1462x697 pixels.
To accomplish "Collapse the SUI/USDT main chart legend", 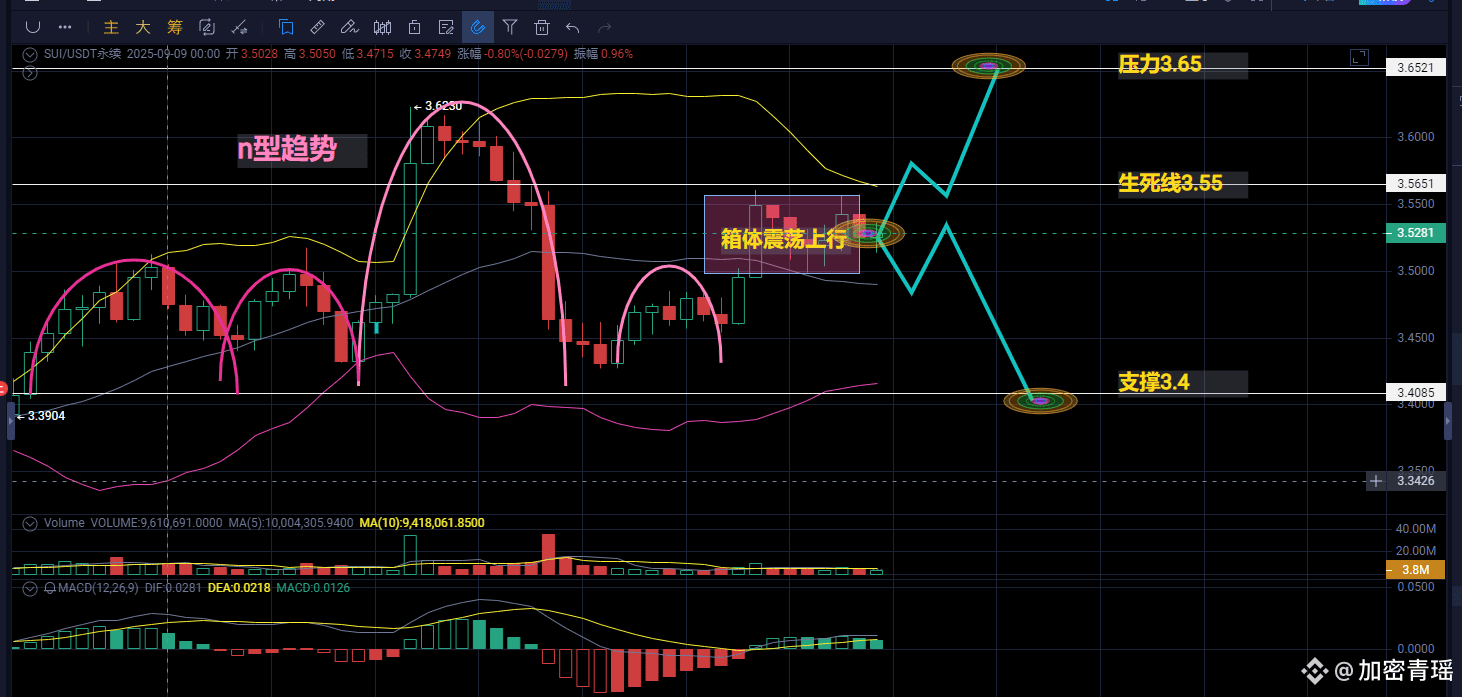I will 30,54.
